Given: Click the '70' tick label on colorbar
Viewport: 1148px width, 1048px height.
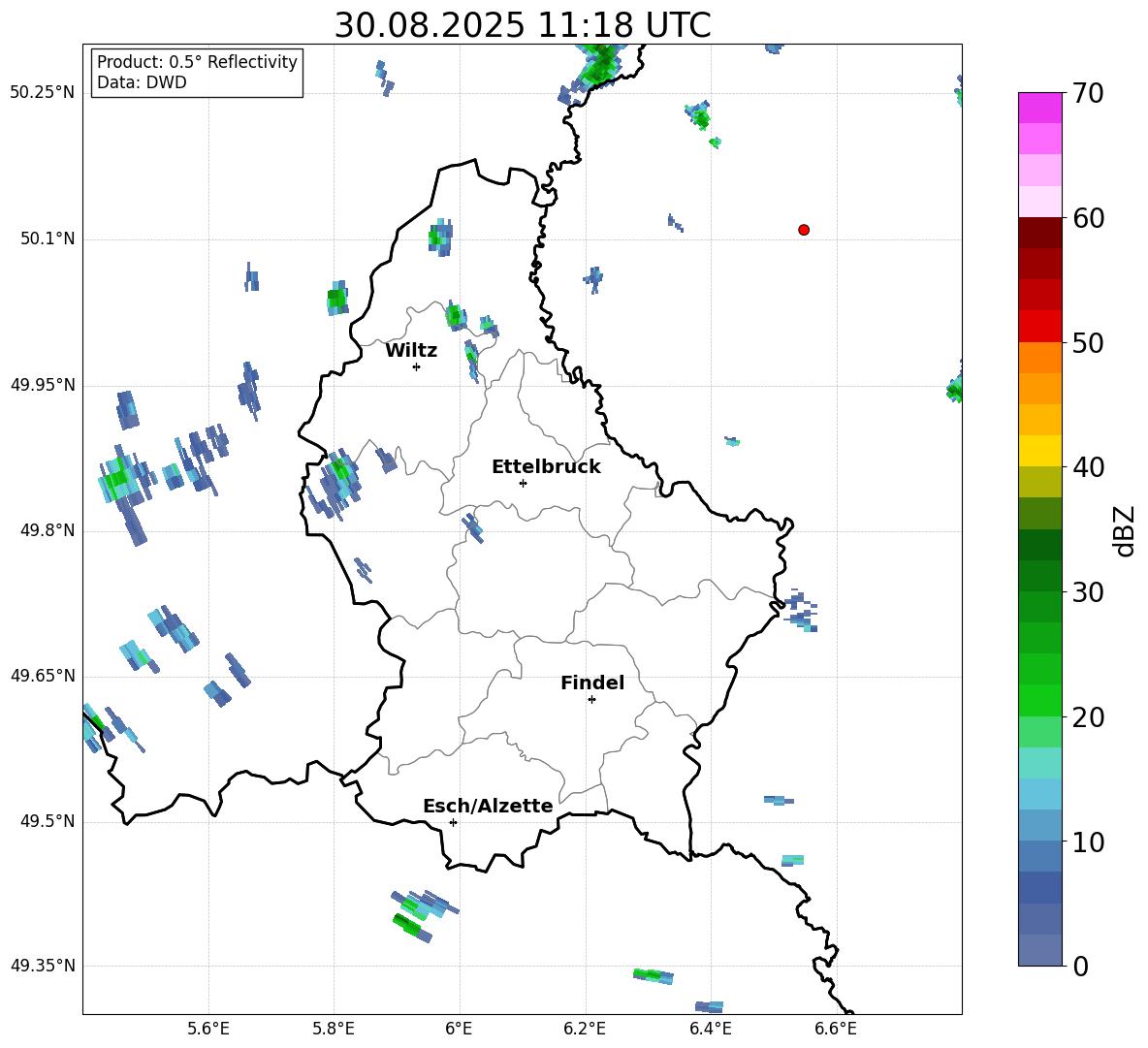Looking at the screenshot, I should tap(1090, 94).
